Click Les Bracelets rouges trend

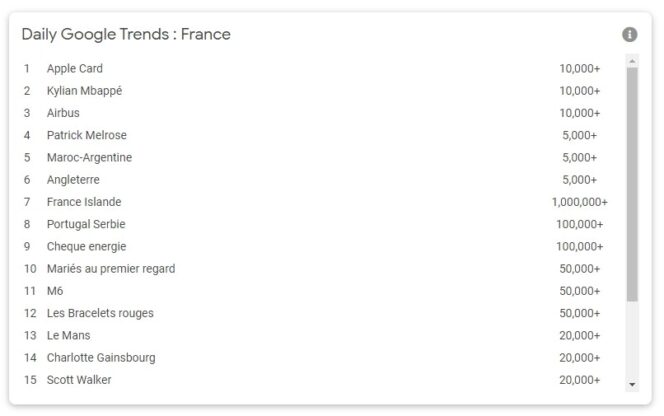point(100,313)
